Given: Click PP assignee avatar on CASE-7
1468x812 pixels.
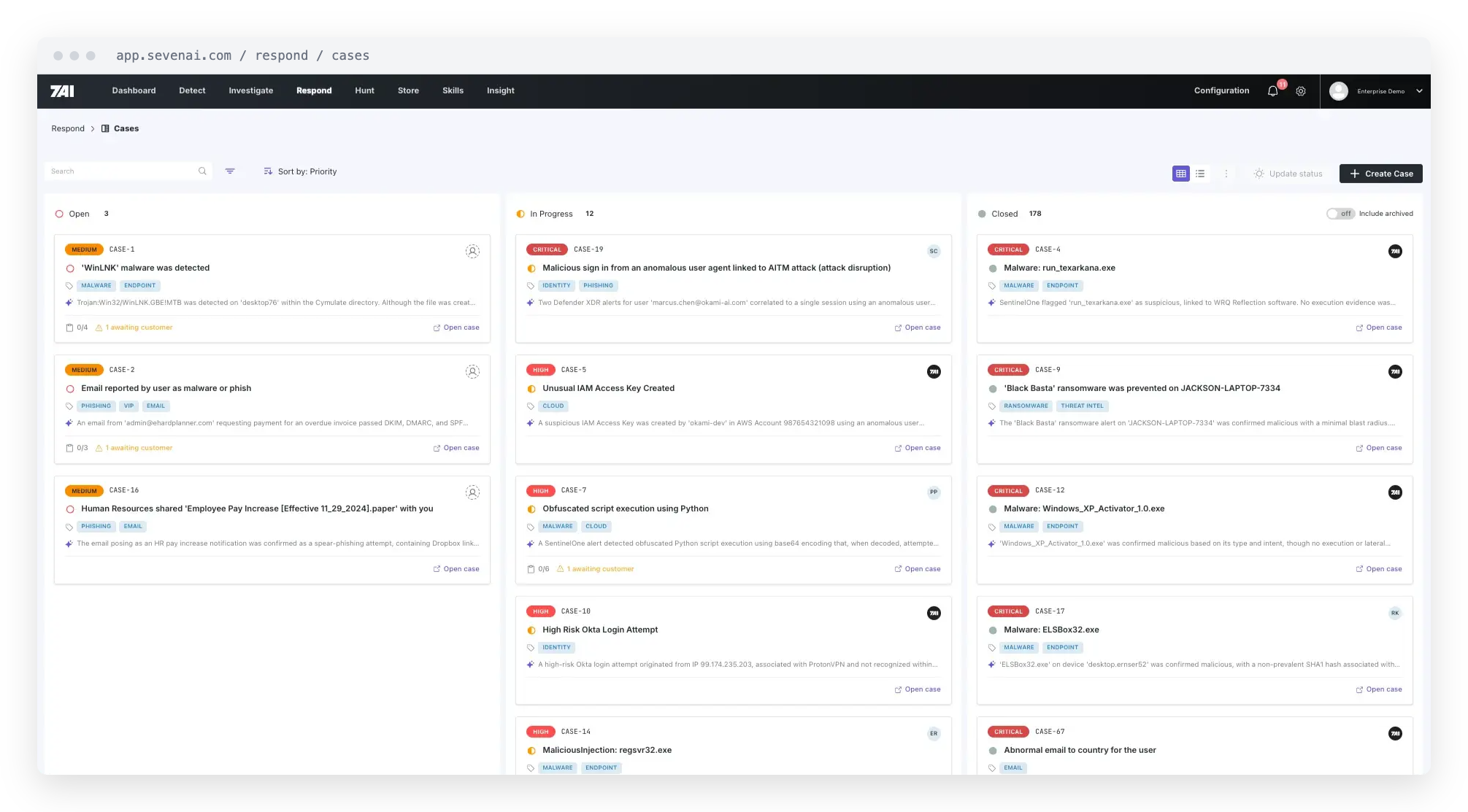Looking at the screenshot, I should tap(934, 492).
